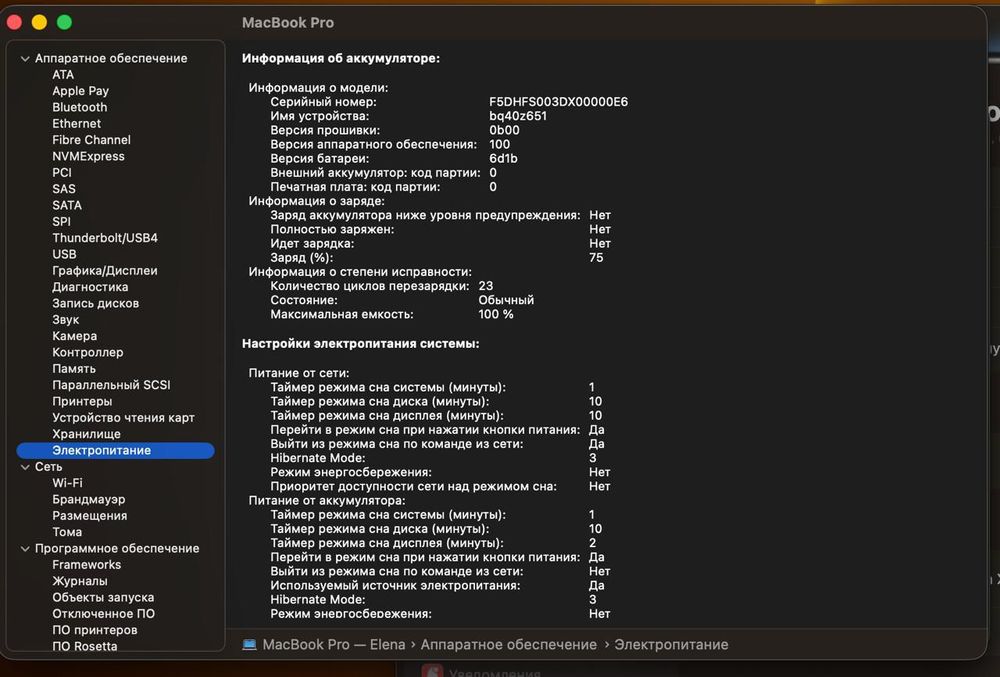Click the Приоритет доступности сети label
The height and width of the screenshot is (677, 1000).
pos(413,486)
